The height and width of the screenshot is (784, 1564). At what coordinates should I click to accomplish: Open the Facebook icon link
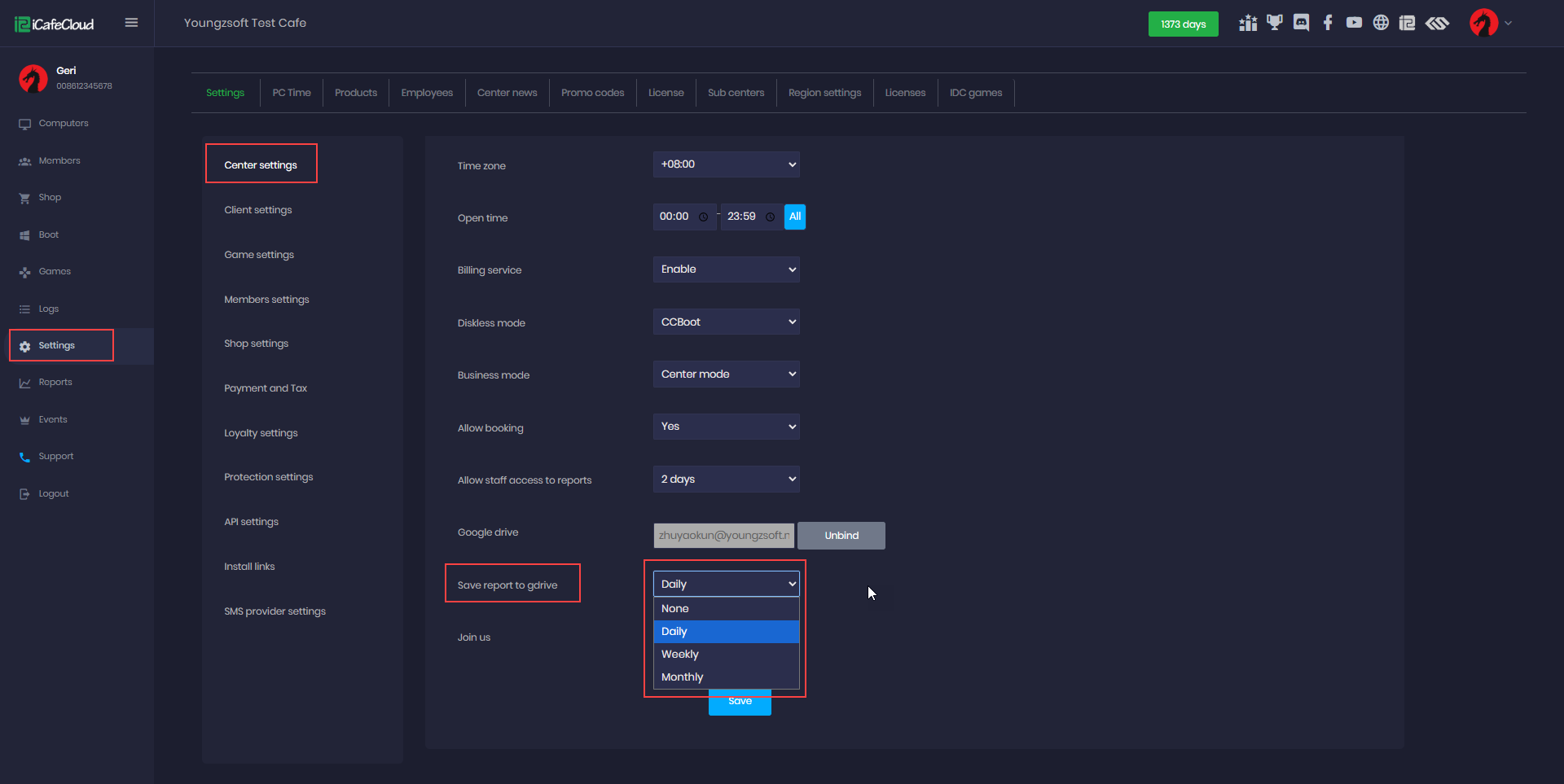click(1328, 24)
